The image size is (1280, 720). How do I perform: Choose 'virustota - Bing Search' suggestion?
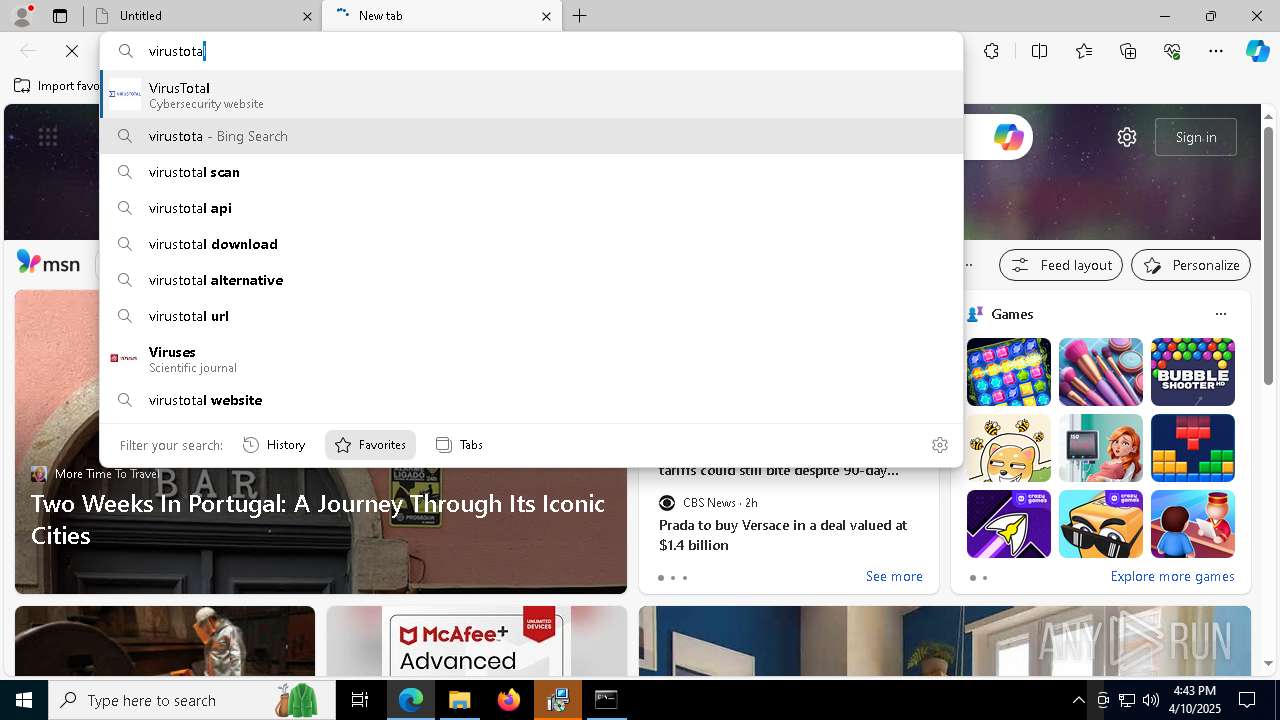[x=531, y=136]
